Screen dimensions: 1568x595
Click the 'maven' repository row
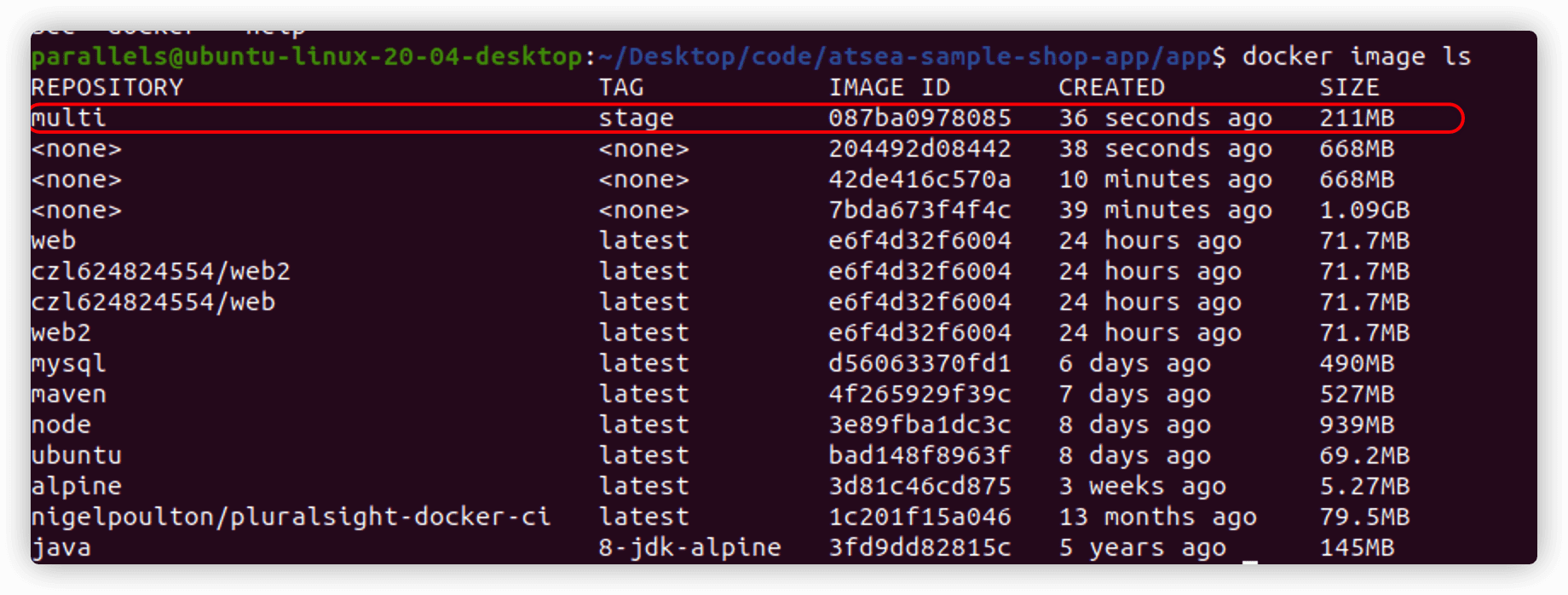68,394
